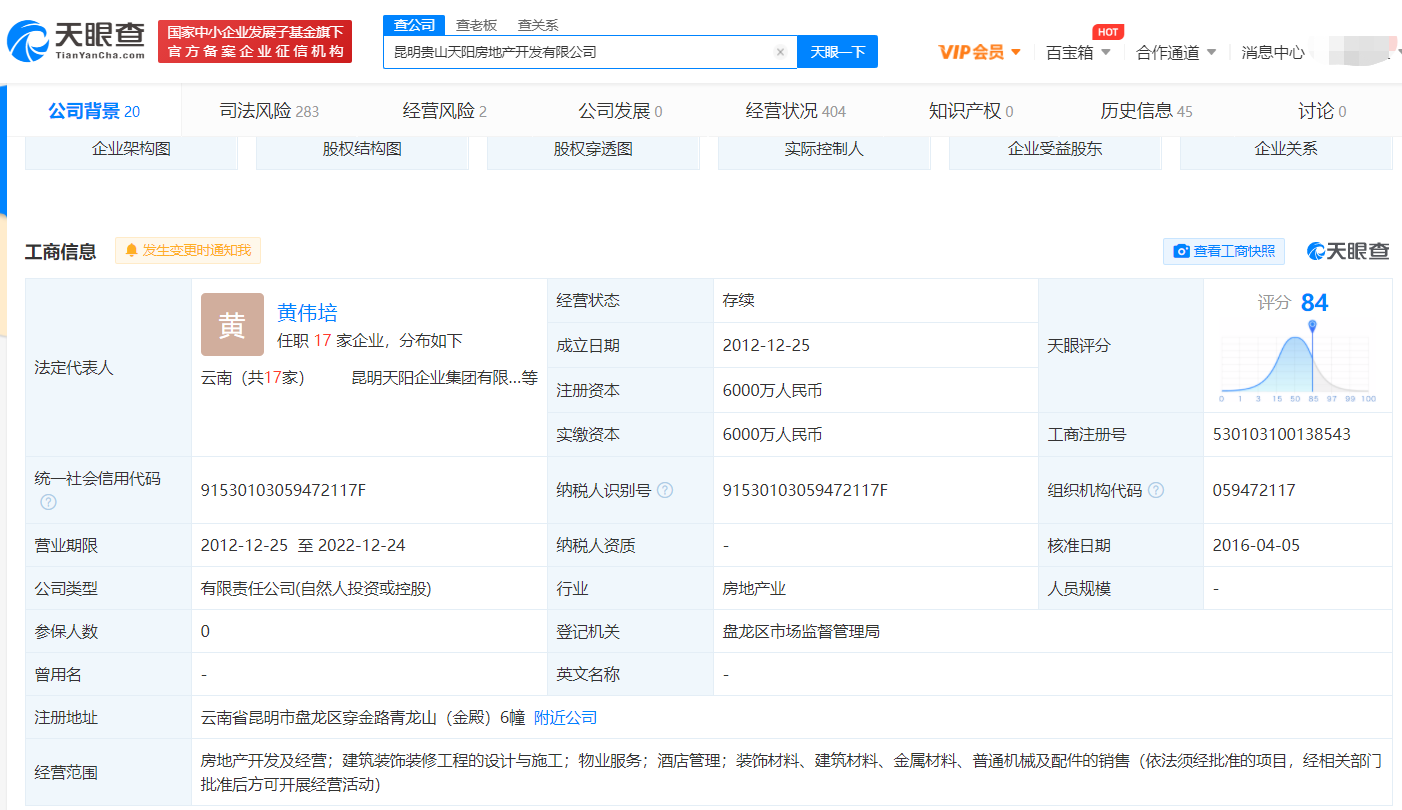Click the 黄 avatar of the legal representative
This screenshot has width=1402, height=810.
(x=232, y=325)
